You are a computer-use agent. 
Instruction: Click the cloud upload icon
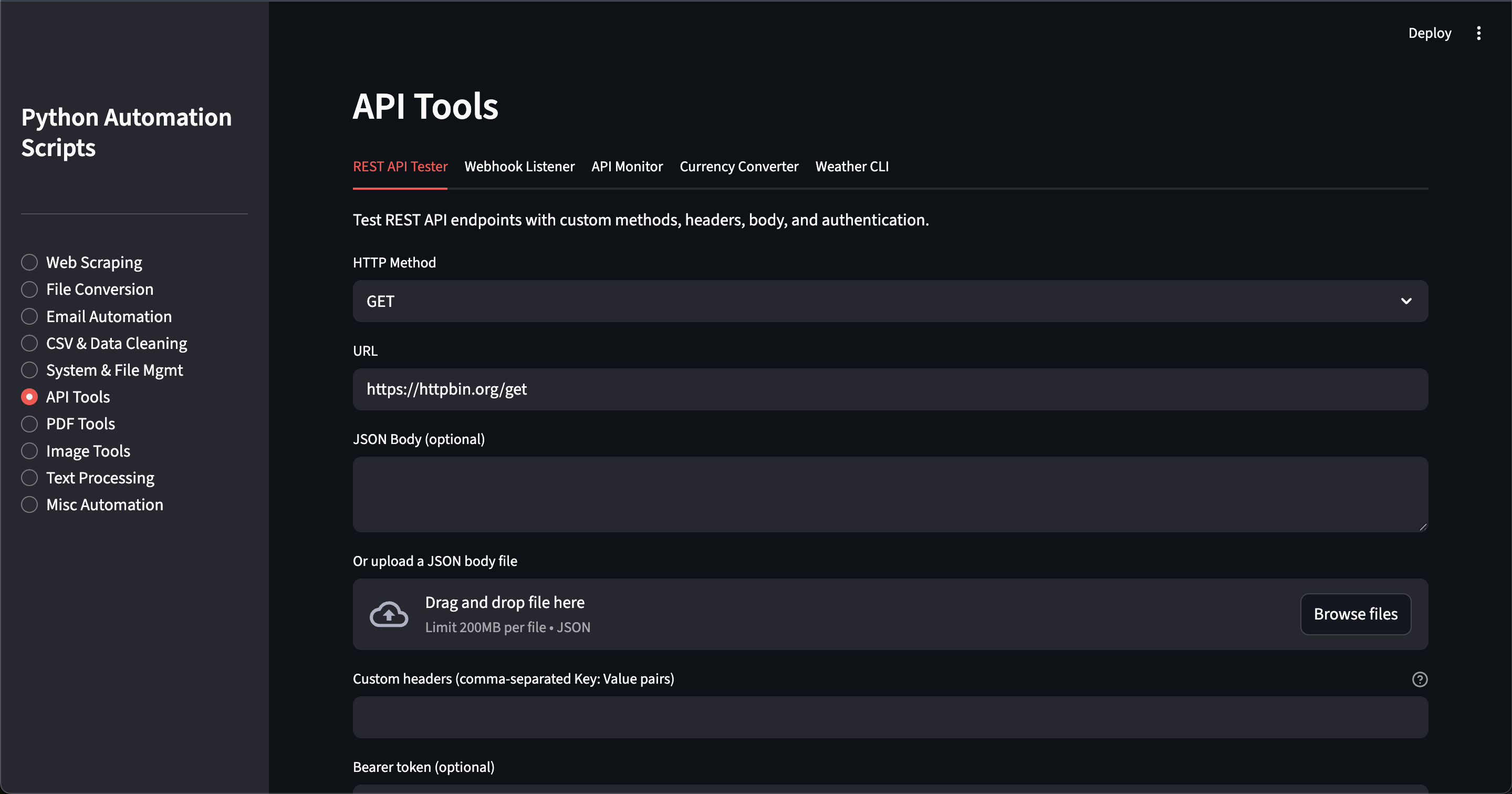(x=389, y=614)
